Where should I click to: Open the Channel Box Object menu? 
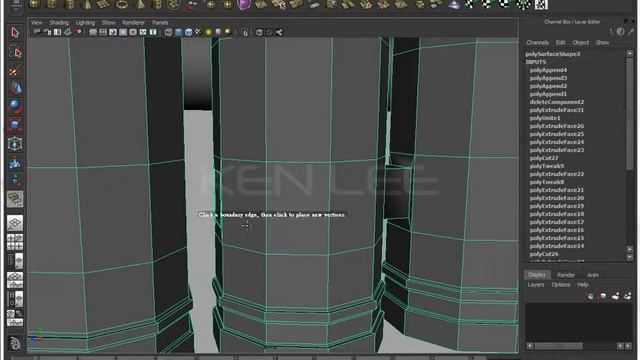click(x=580, y=42)
